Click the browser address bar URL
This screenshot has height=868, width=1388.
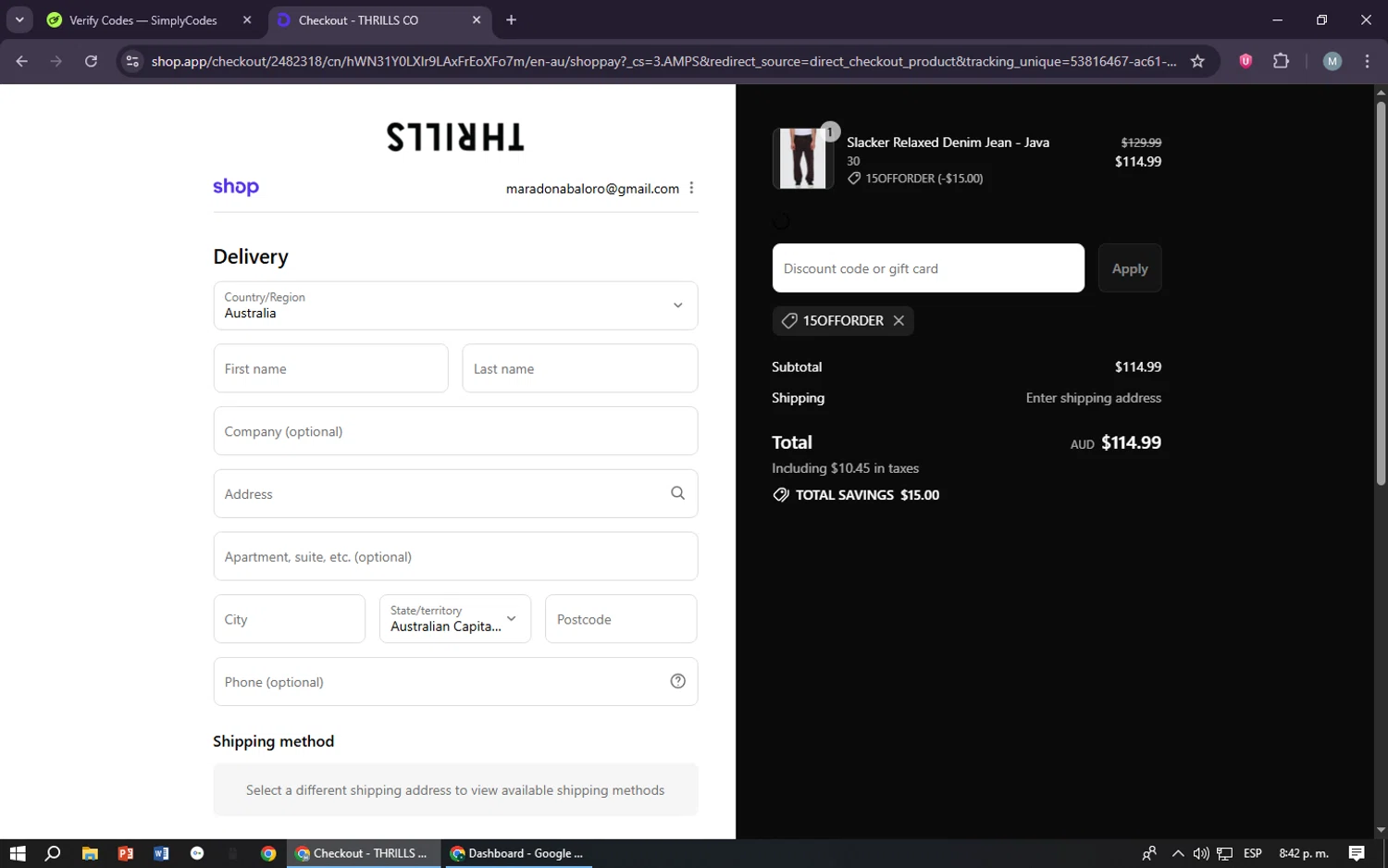tap(663, 61)
